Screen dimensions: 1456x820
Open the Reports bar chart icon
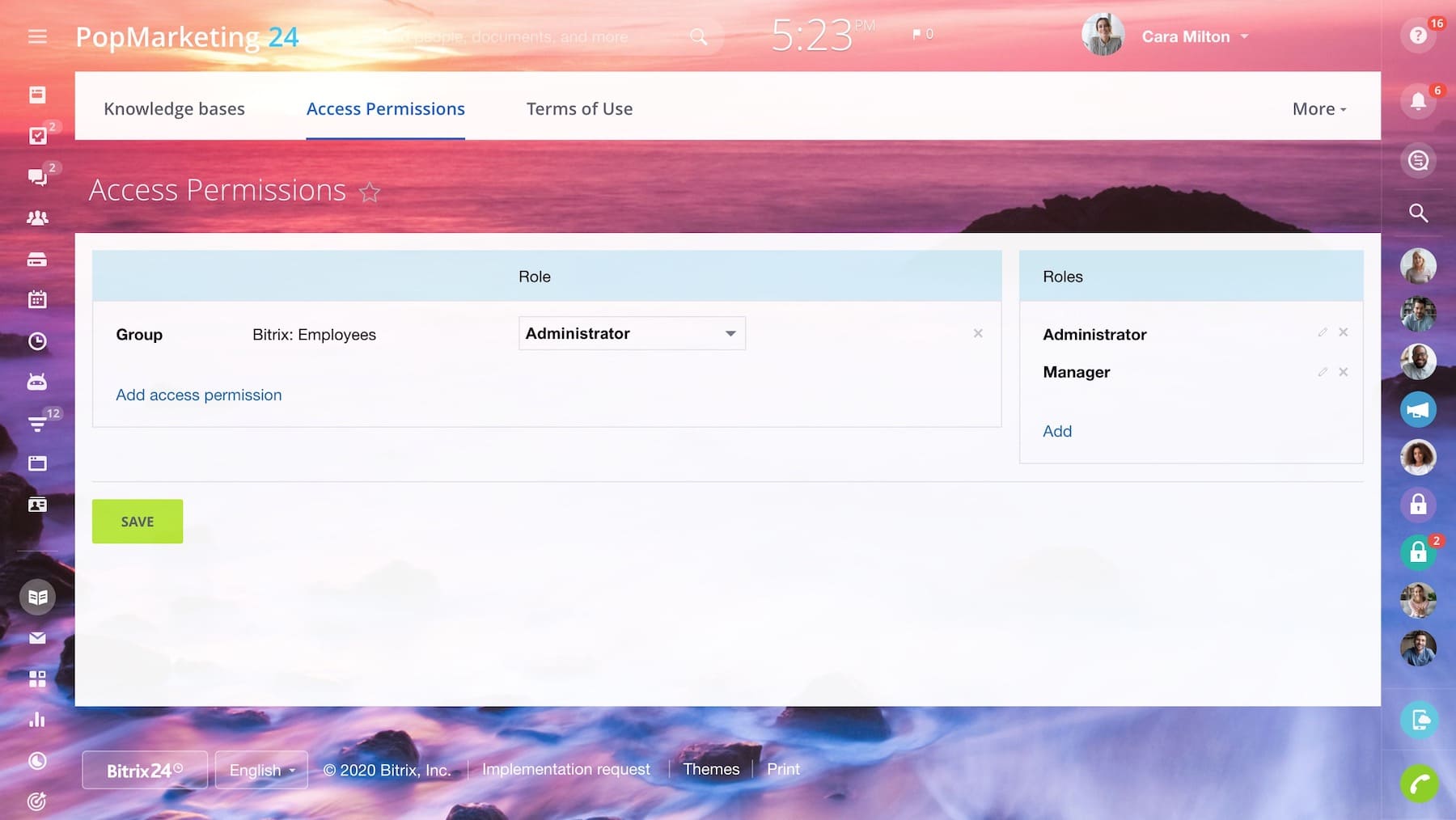[x=37, y=719]
